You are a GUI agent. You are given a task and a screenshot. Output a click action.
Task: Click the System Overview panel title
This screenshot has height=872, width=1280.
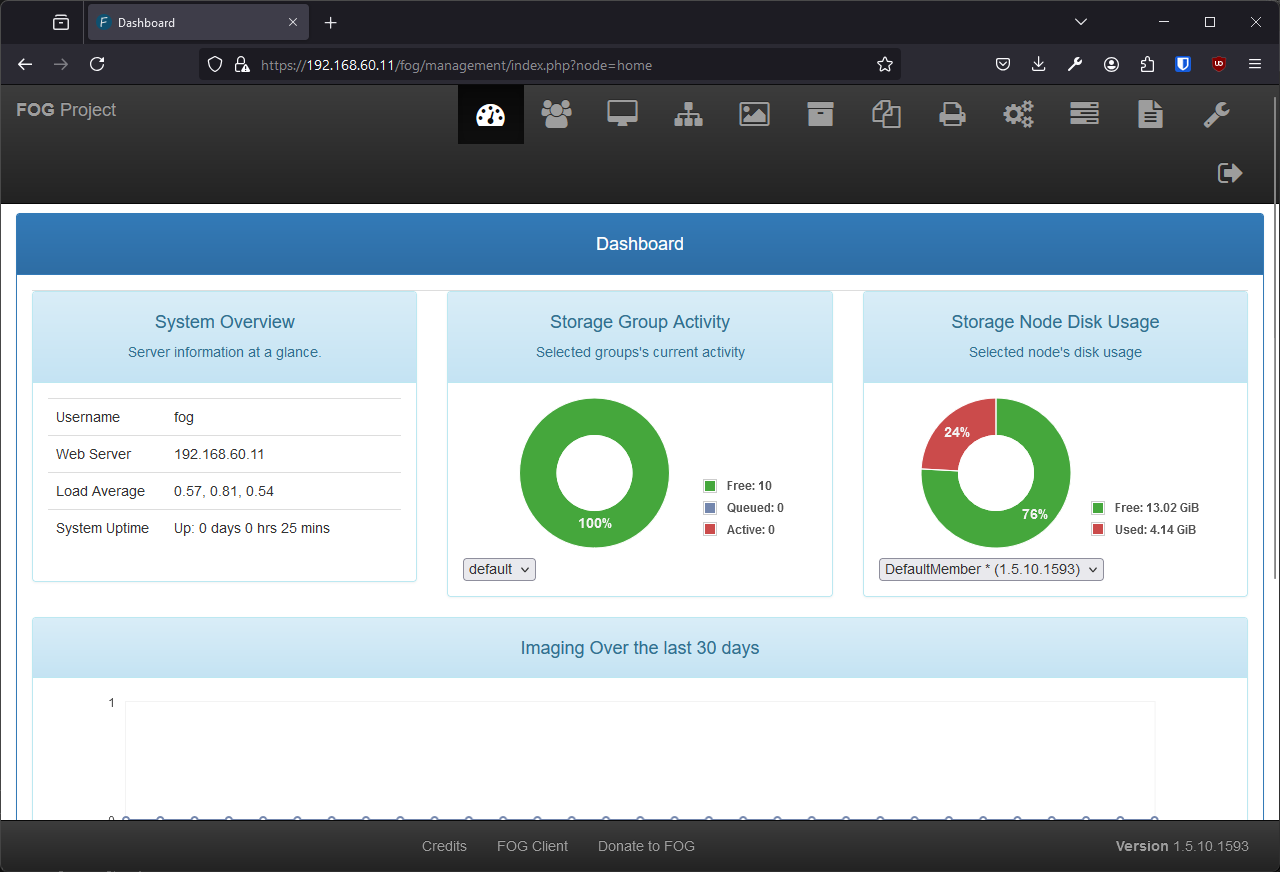225,322
